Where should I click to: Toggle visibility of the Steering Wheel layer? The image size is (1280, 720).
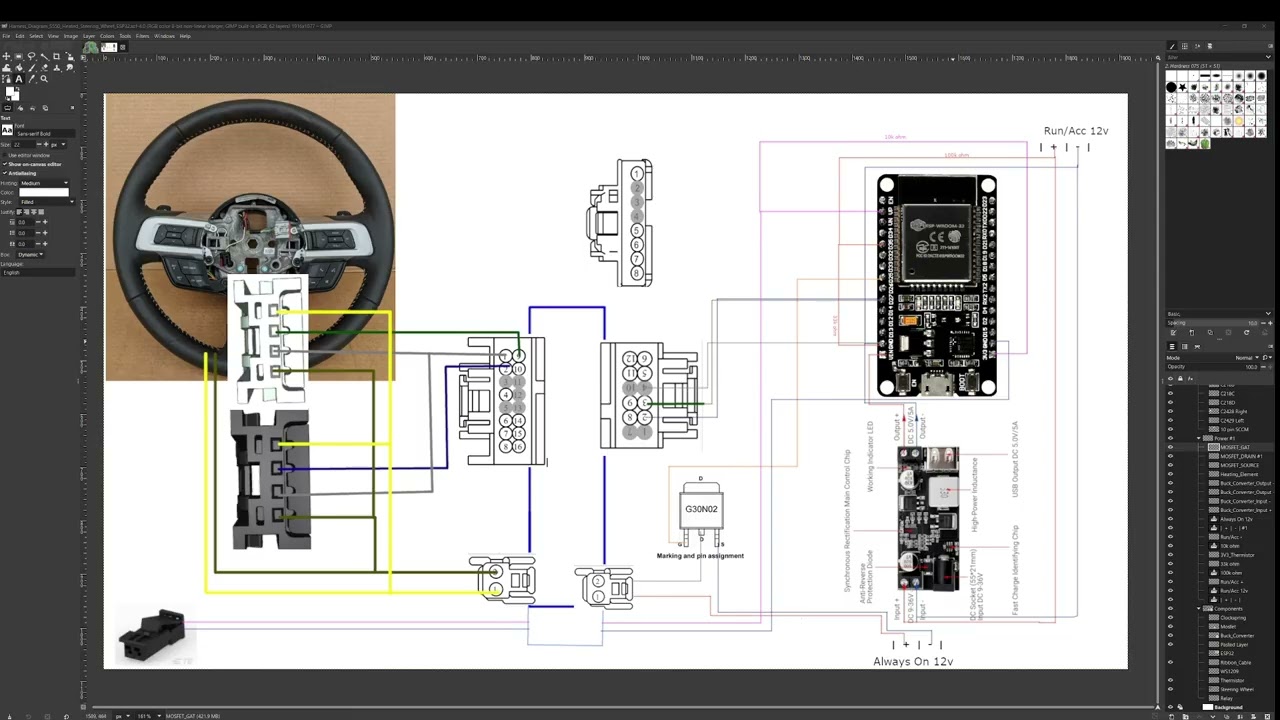tap(1171, 689)
